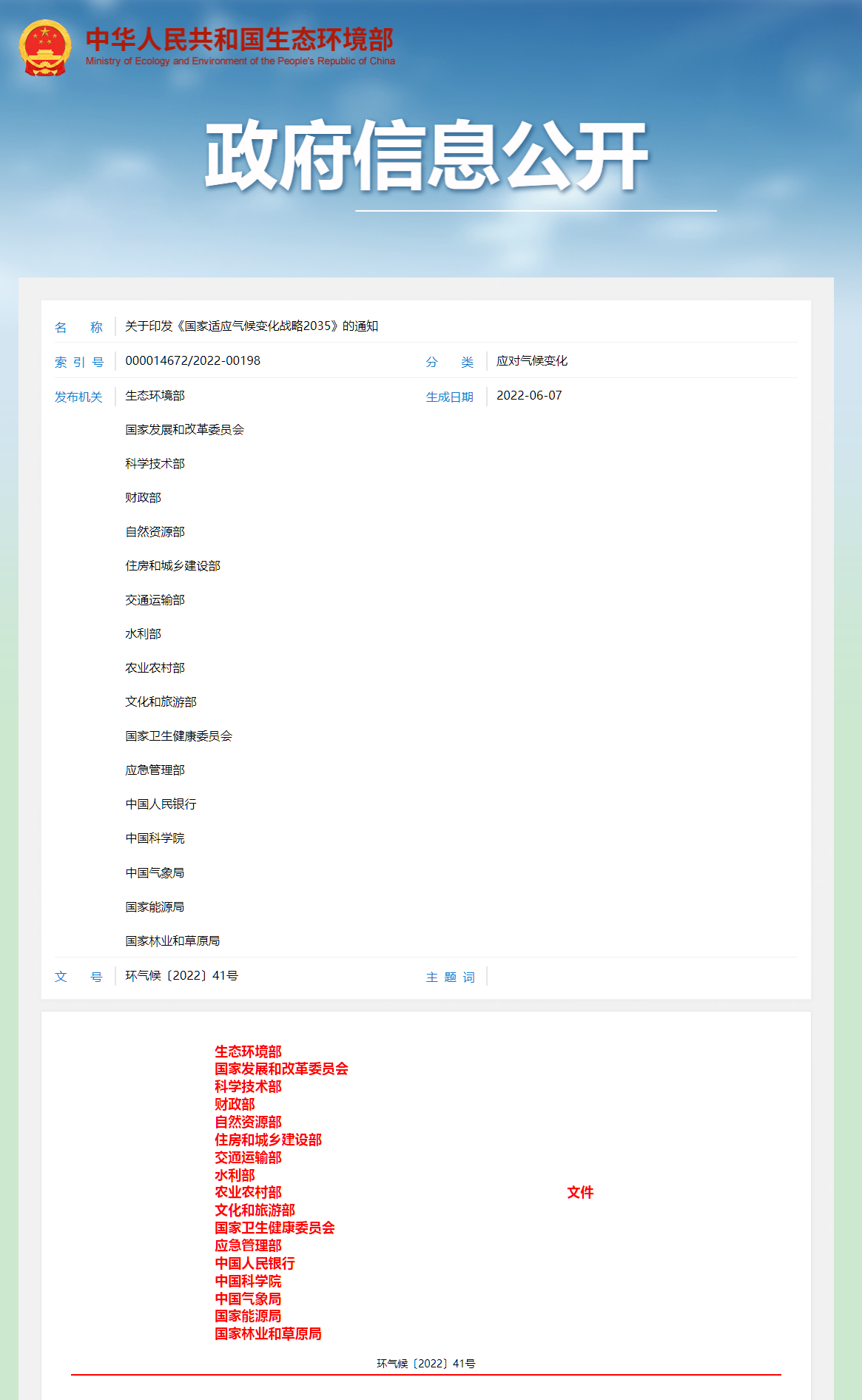This screenshot has width=862, height=1400.
Task: Click 住房和城乡建设部 in the issuing agency list
Action: (x=172, y=566)
